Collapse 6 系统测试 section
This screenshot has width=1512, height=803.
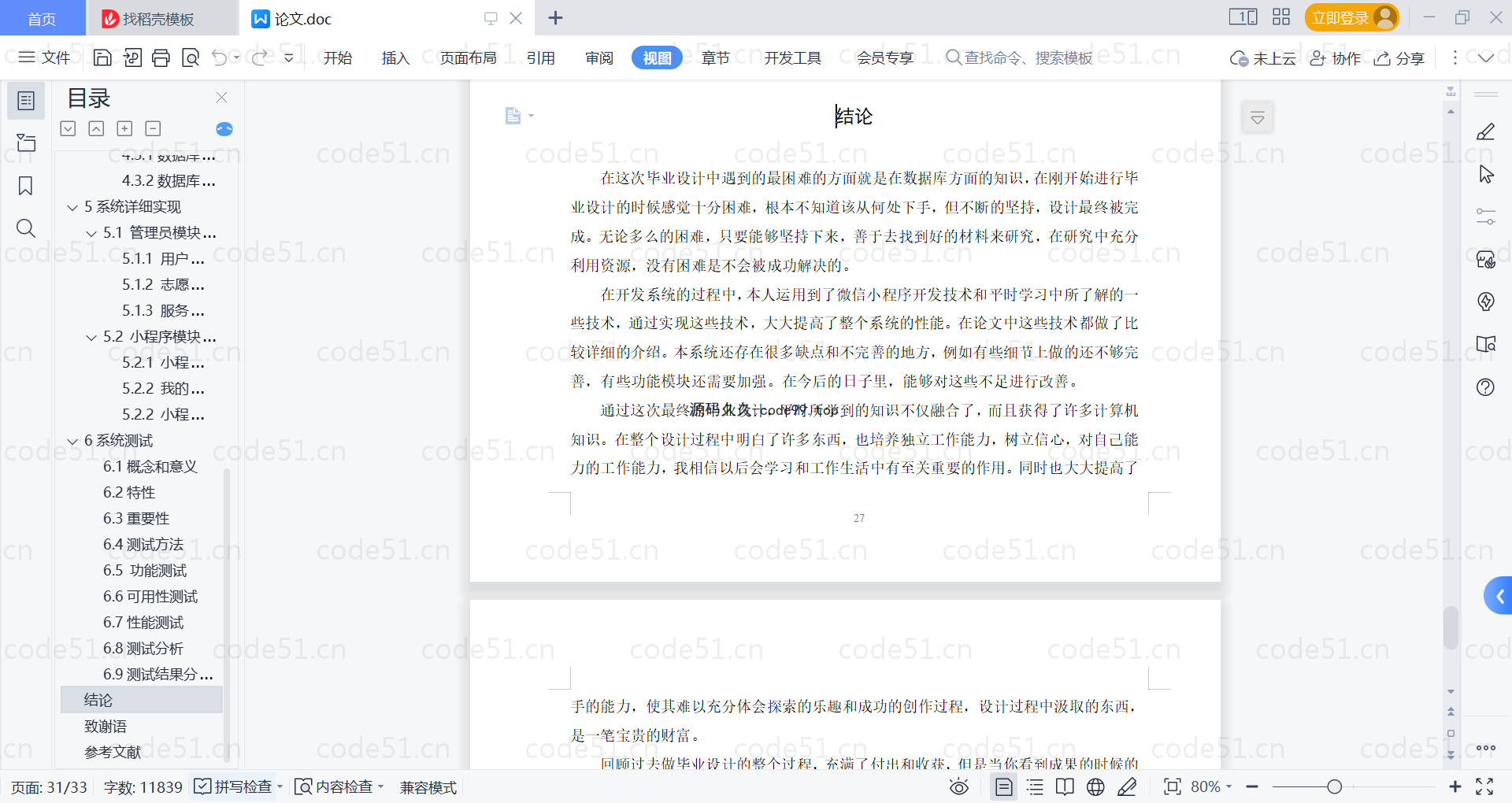click(x=72, y=442)
